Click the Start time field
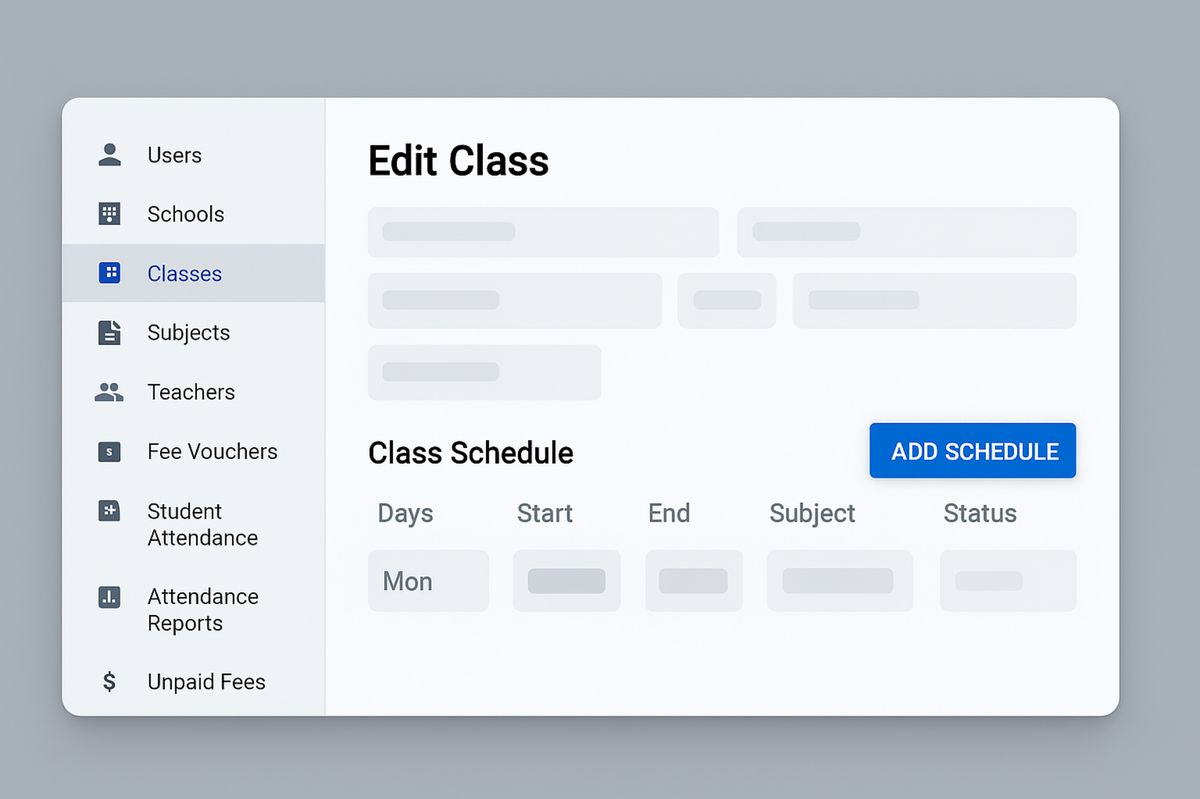Image resolution: width=1200 pixels, height=799 pixels. (x=567, y=581)
